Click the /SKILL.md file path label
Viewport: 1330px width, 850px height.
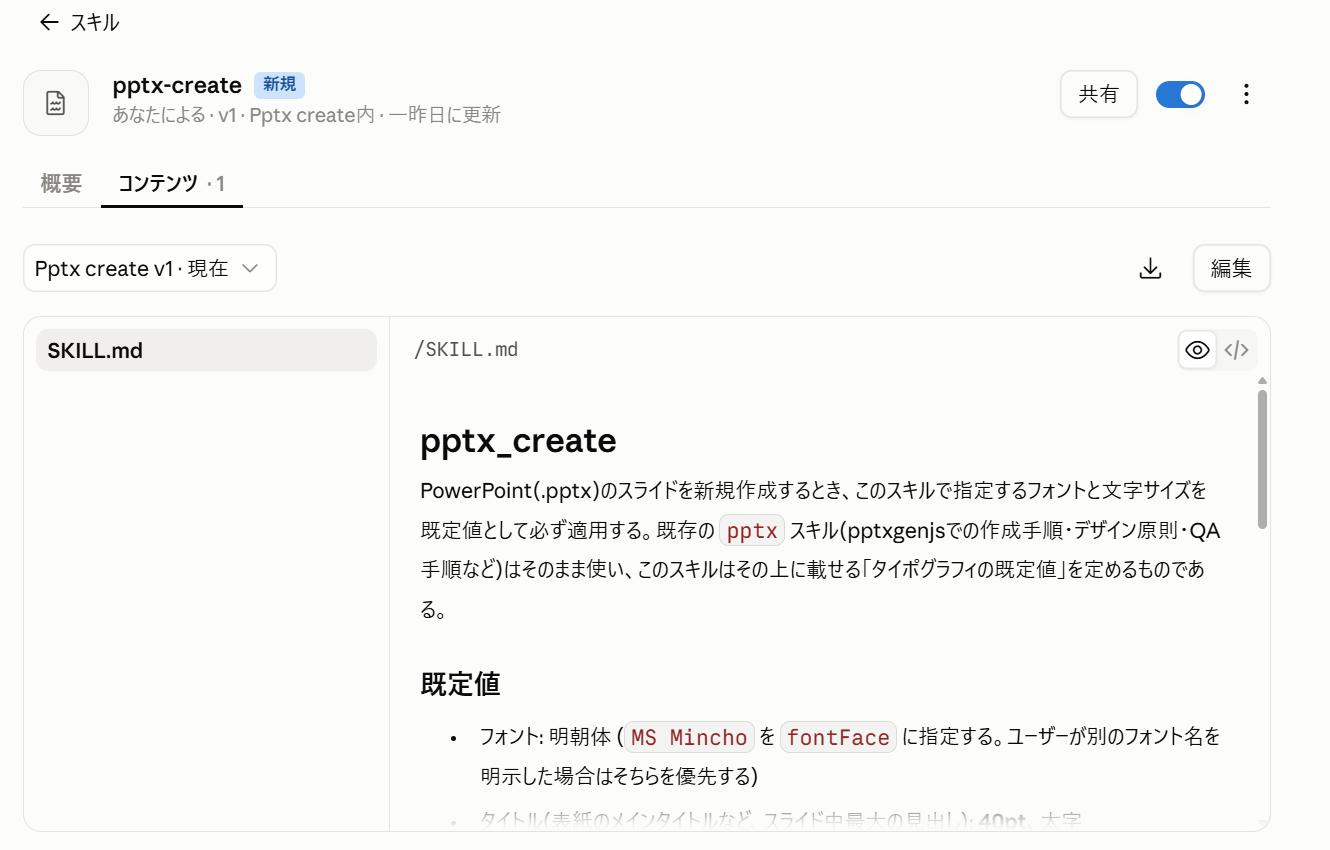(466, 349)
